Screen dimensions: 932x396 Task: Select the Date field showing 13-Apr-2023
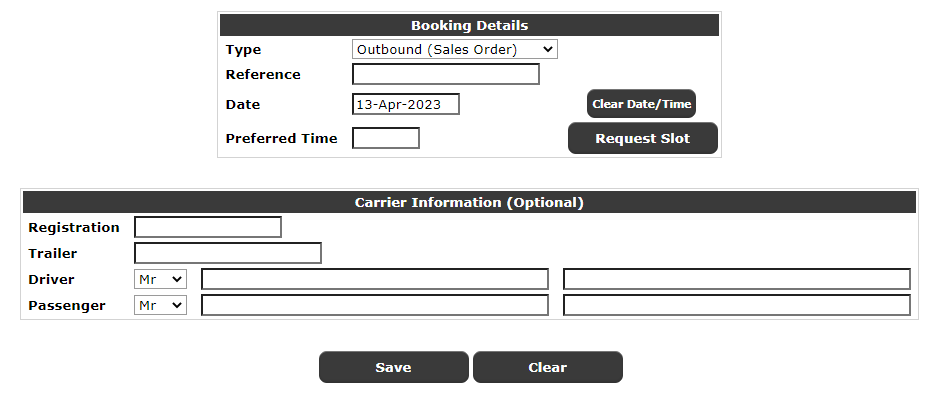(x=405, y=104)
